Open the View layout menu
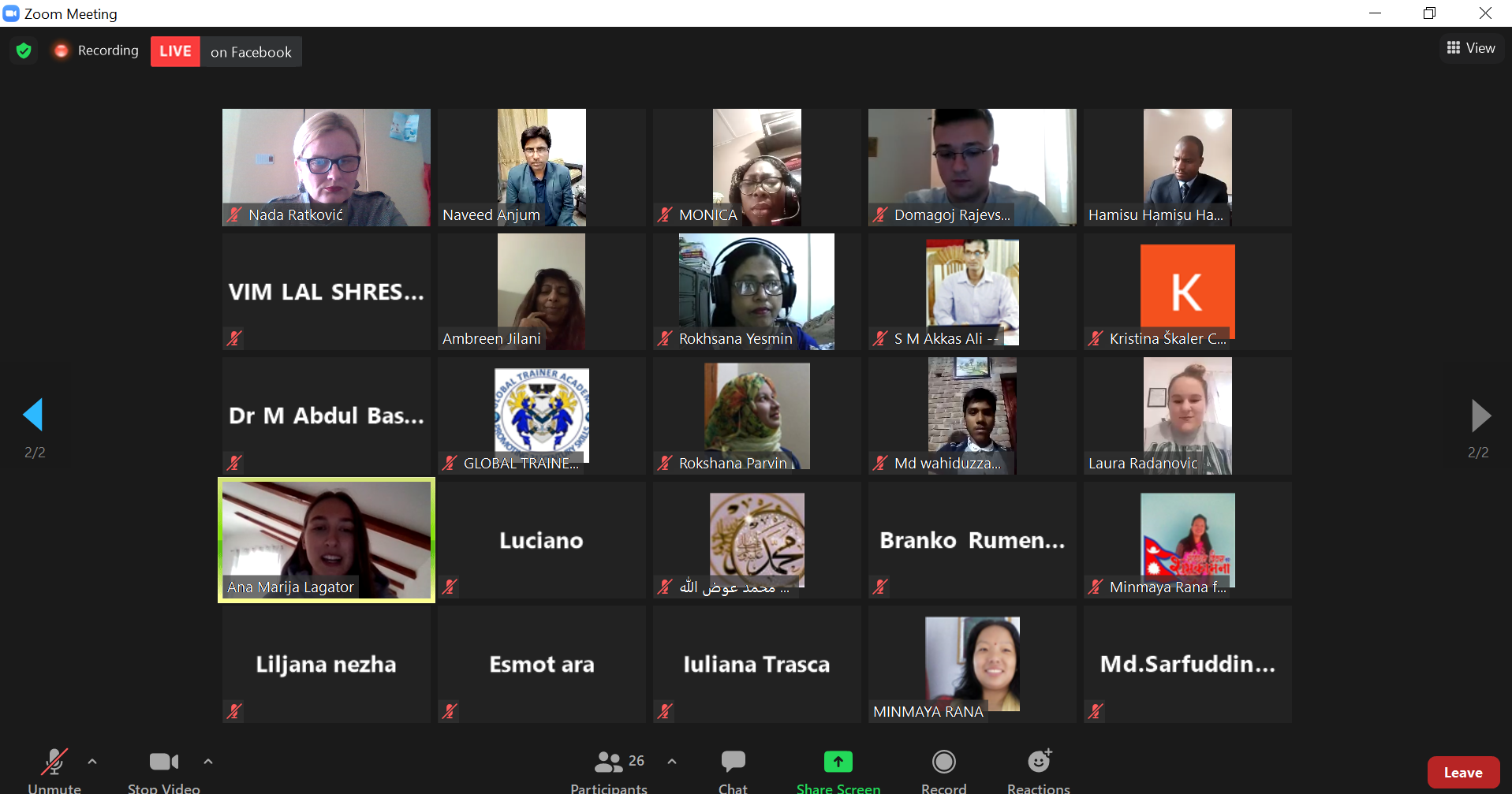 coord(1471,48)
